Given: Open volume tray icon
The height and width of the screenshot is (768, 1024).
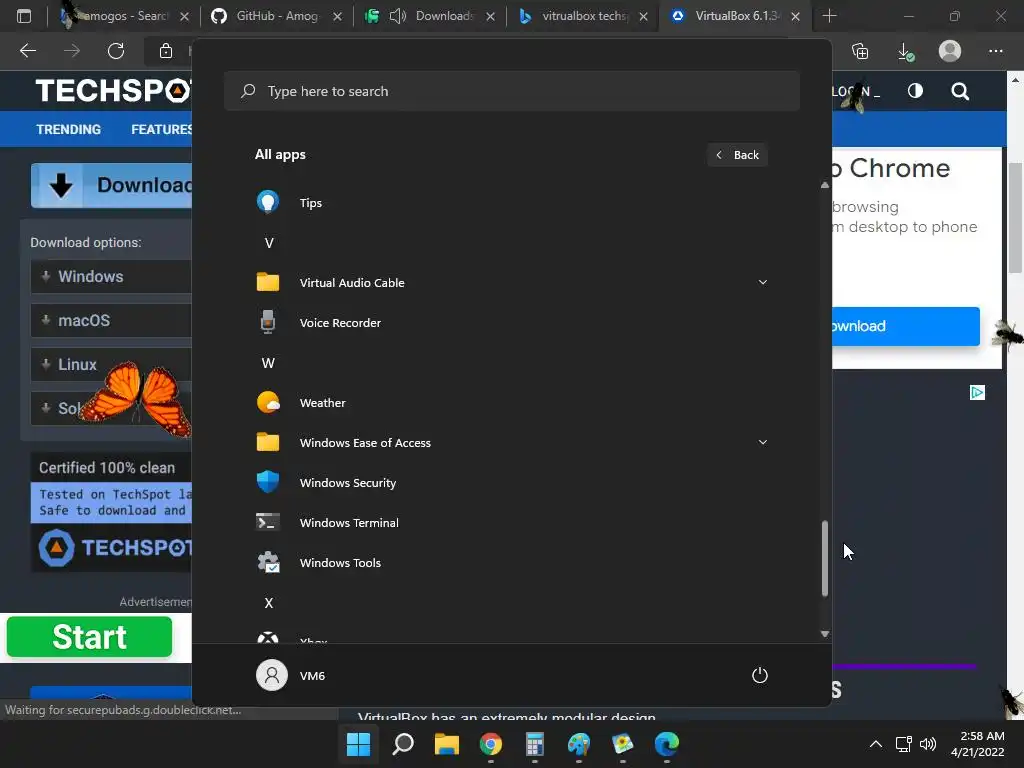Looking at the screenshot, I should click(x=927, y=744).
